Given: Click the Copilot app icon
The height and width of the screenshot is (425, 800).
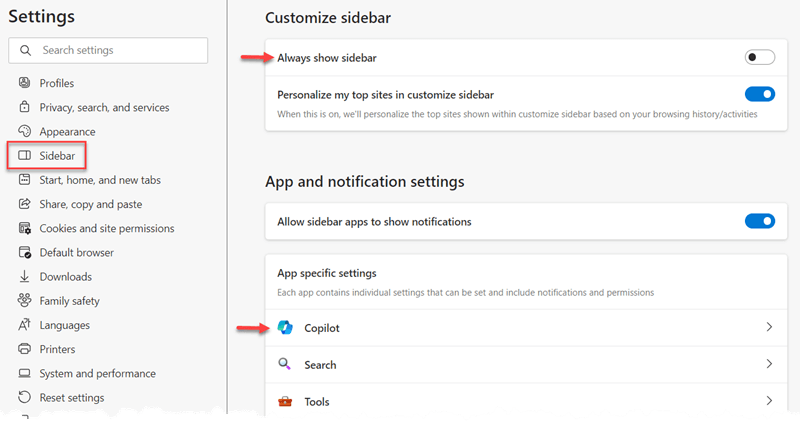Looking at the screenshot, I should [x=286, y=328].
